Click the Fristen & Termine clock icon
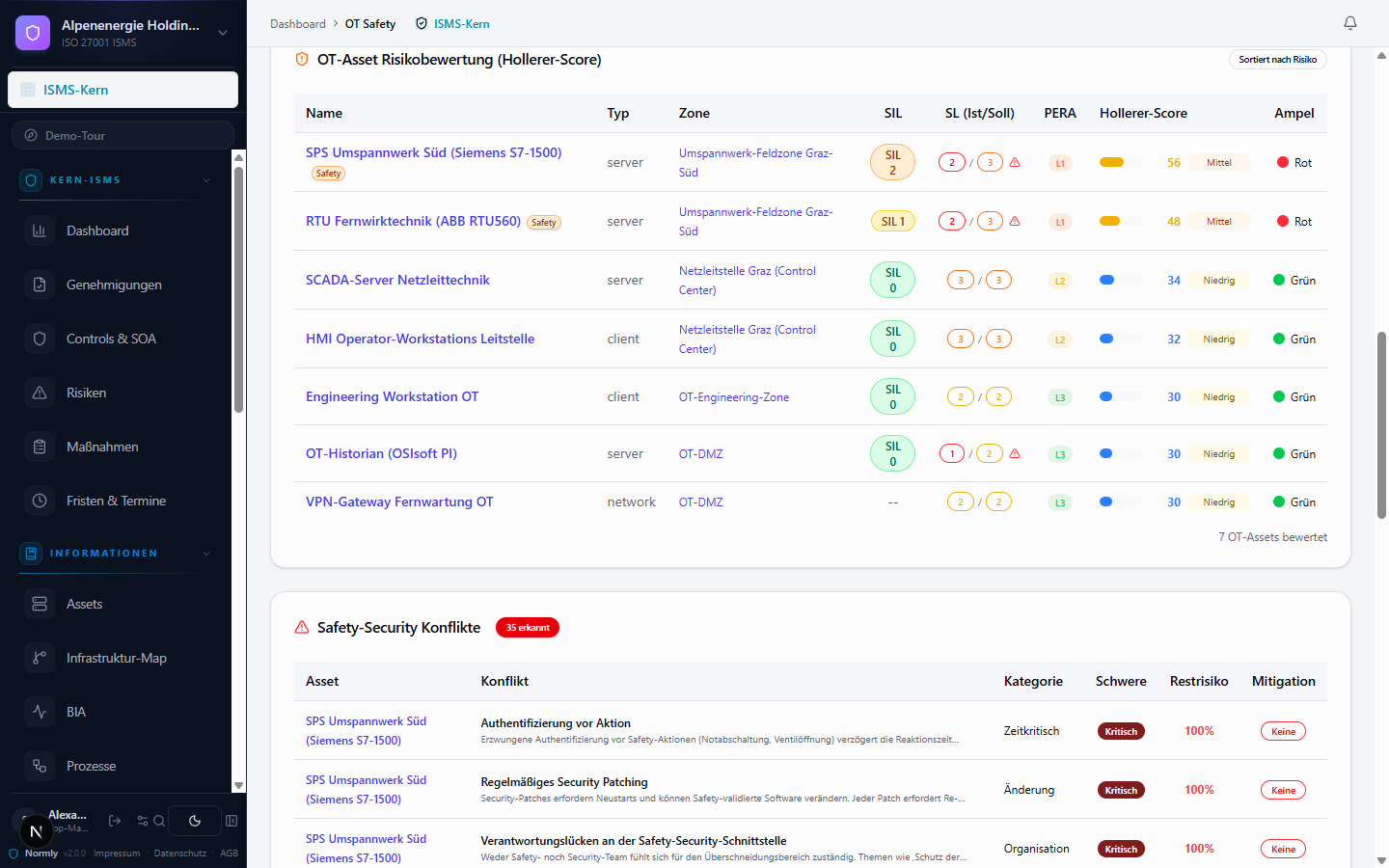The image size is (1389, 868). click(40, 501)
